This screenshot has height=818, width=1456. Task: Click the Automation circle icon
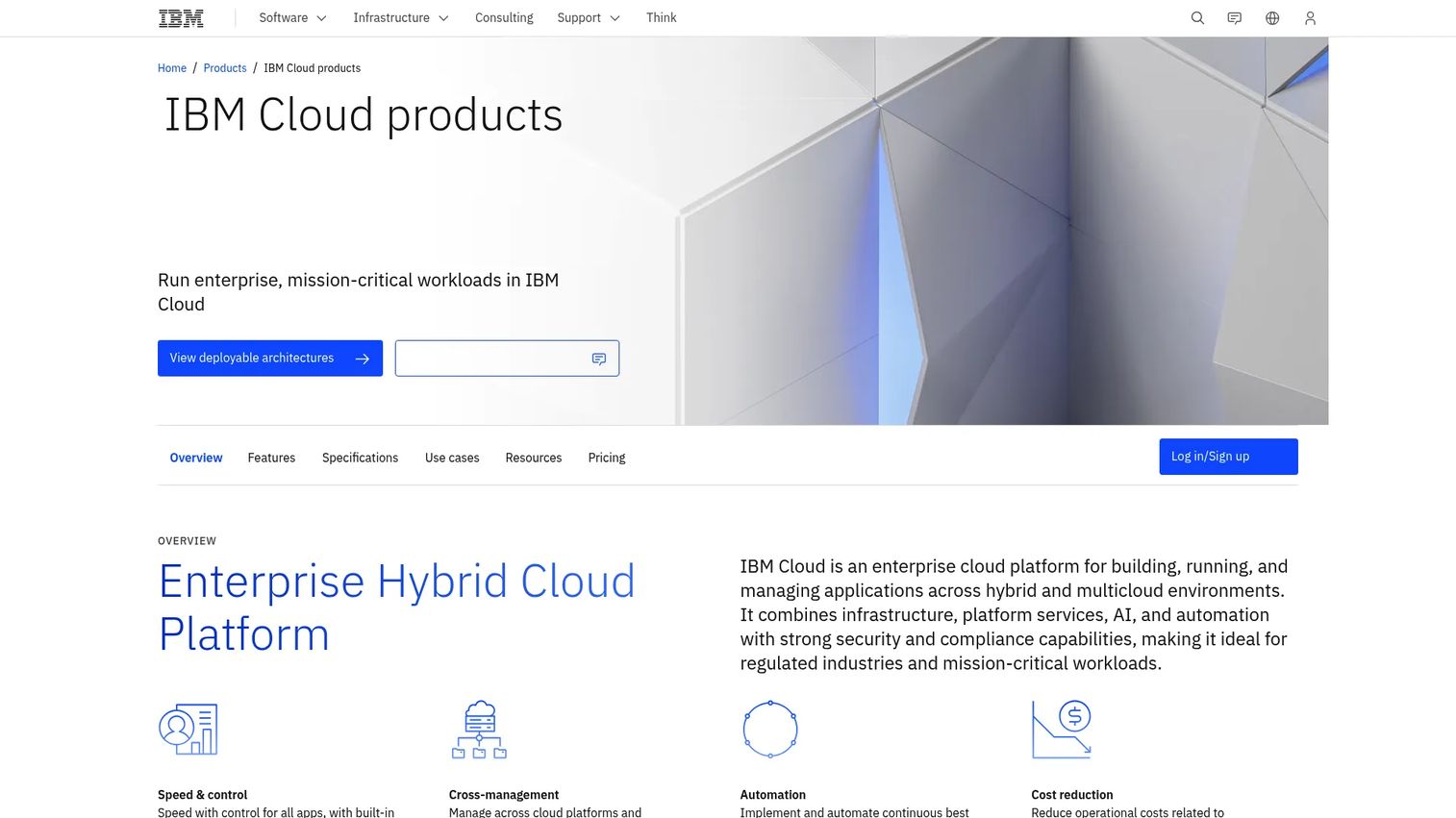pyautogui.click(x=770, y=730)
